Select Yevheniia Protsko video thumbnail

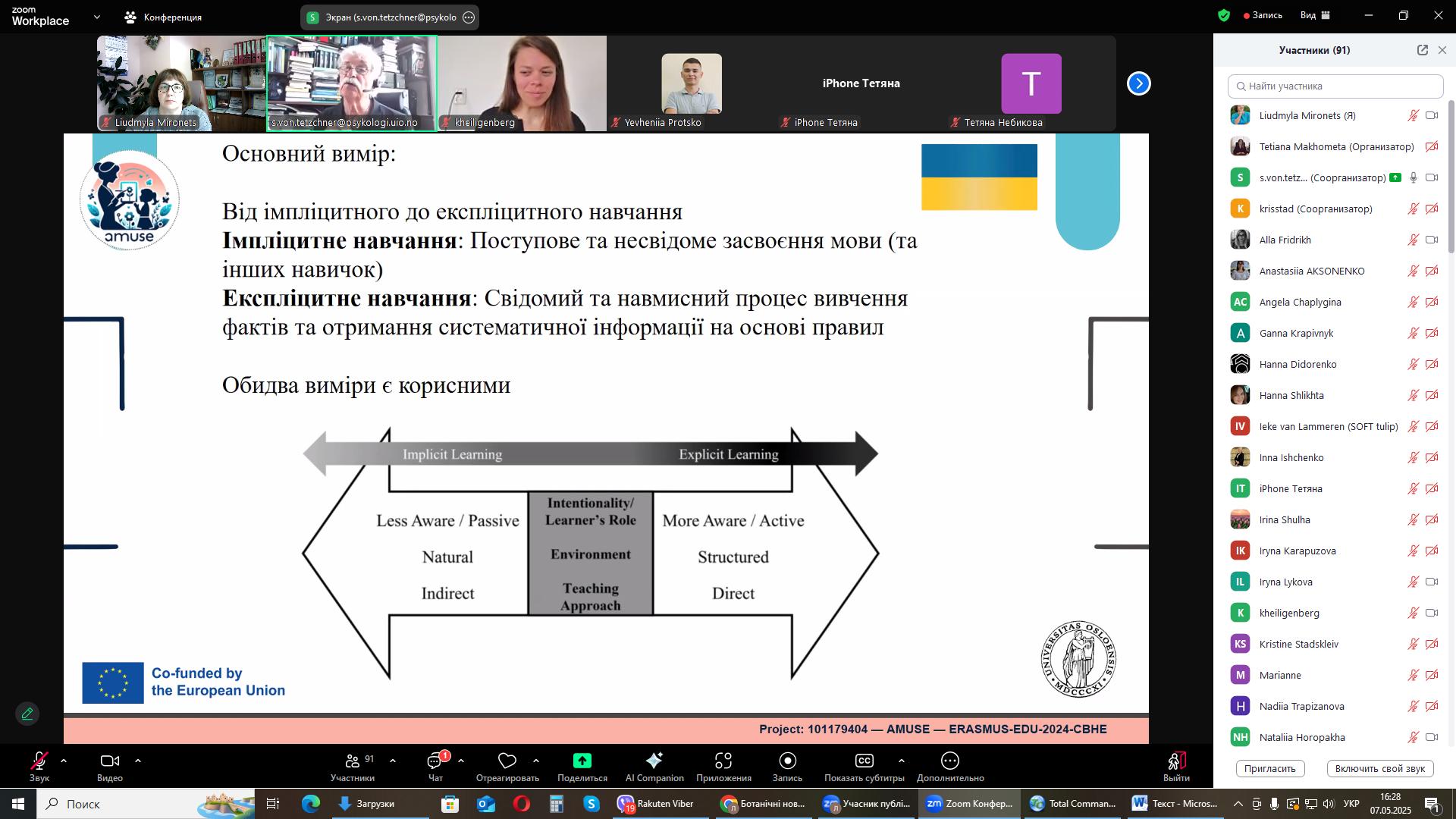(692, 83)
